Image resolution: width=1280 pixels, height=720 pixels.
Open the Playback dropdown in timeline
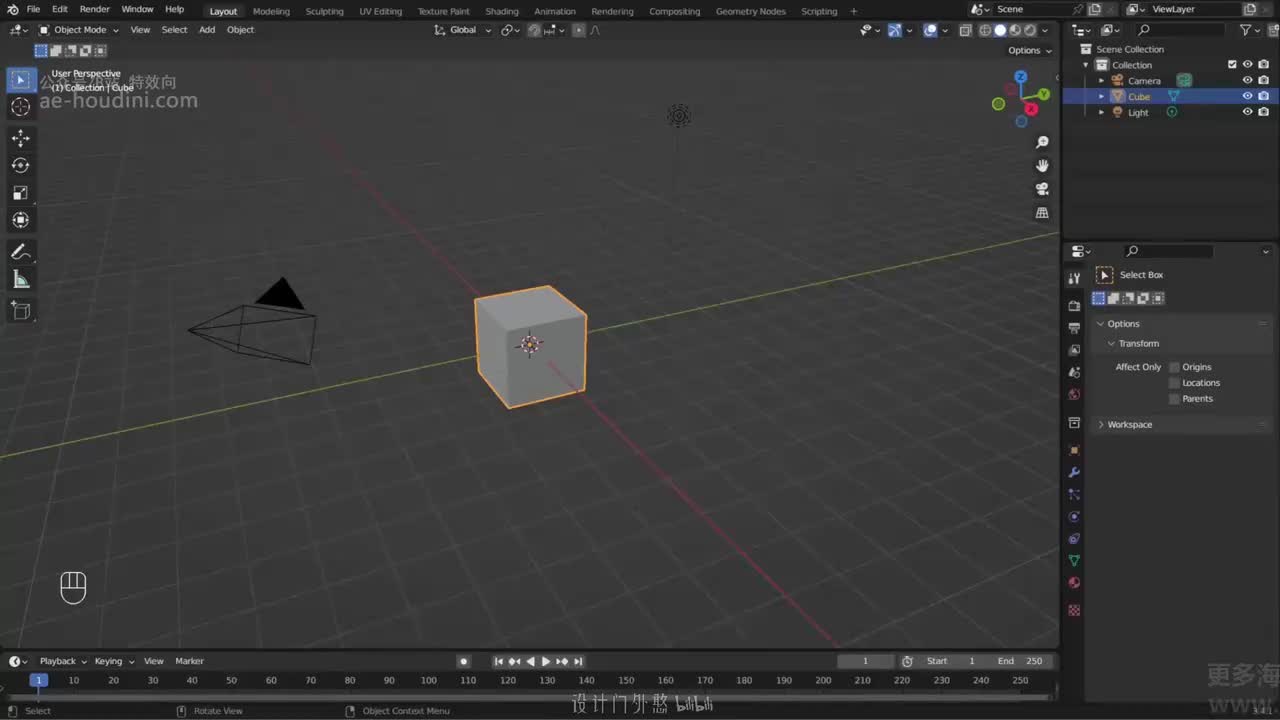pyautogui.click(x=62, y=661)
